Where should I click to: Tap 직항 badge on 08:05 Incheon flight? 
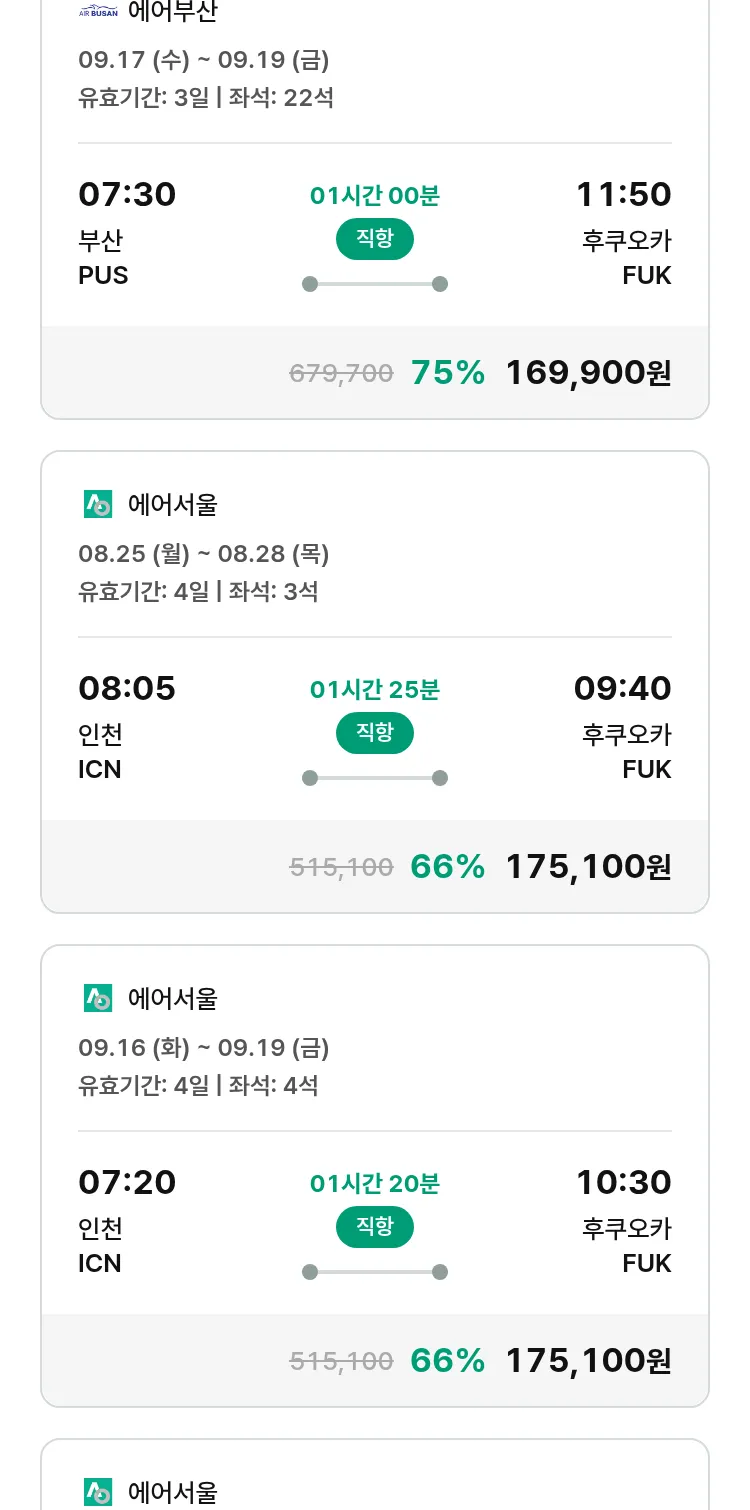(x=375, y=733)
